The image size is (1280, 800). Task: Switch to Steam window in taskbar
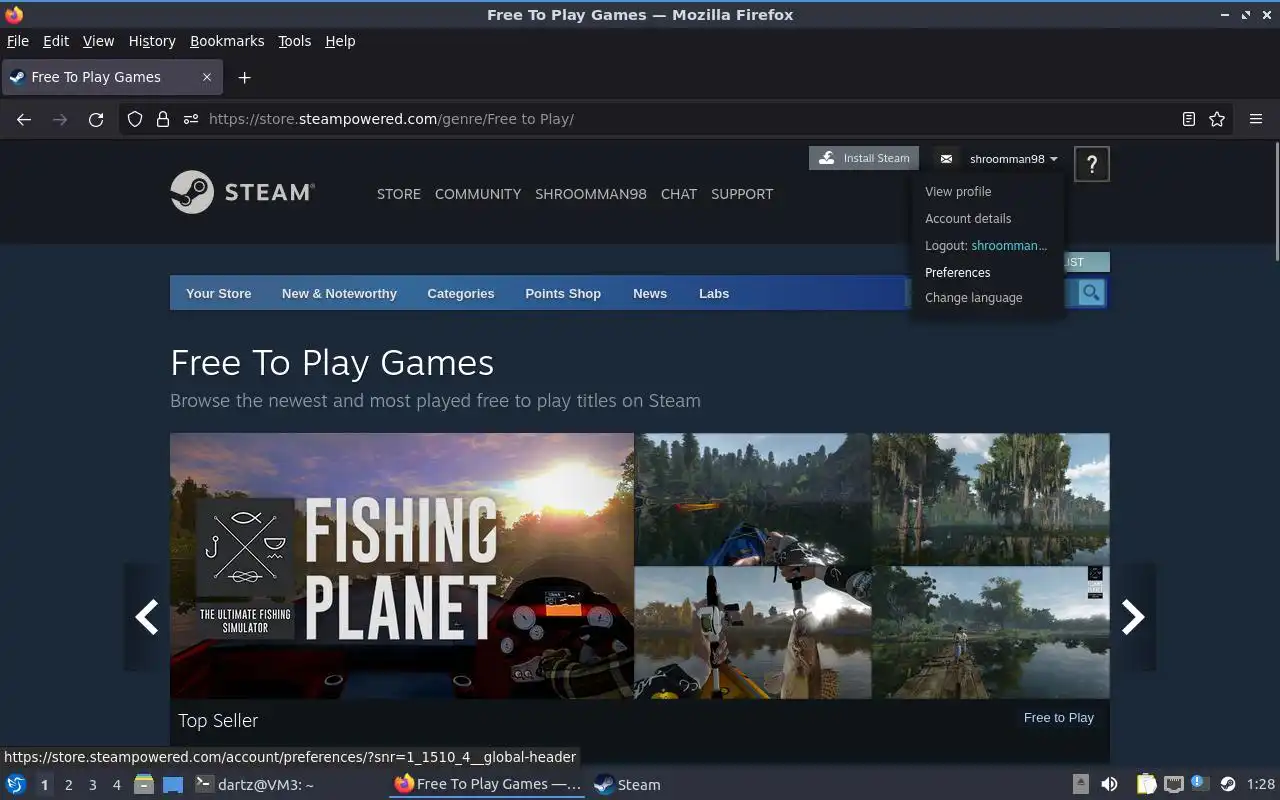coord(628,784)
